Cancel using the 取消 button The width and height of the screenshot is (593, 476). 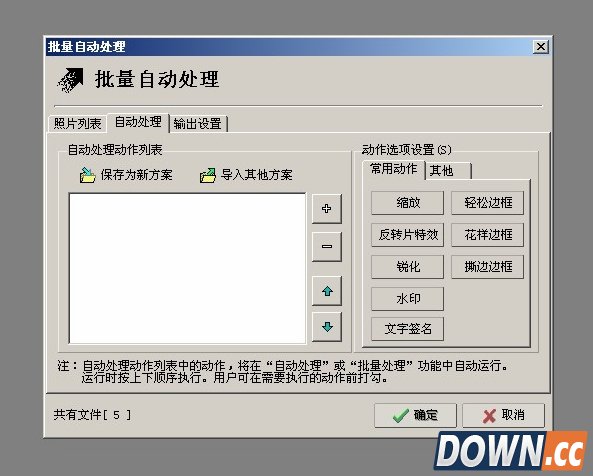click(503, 416)
